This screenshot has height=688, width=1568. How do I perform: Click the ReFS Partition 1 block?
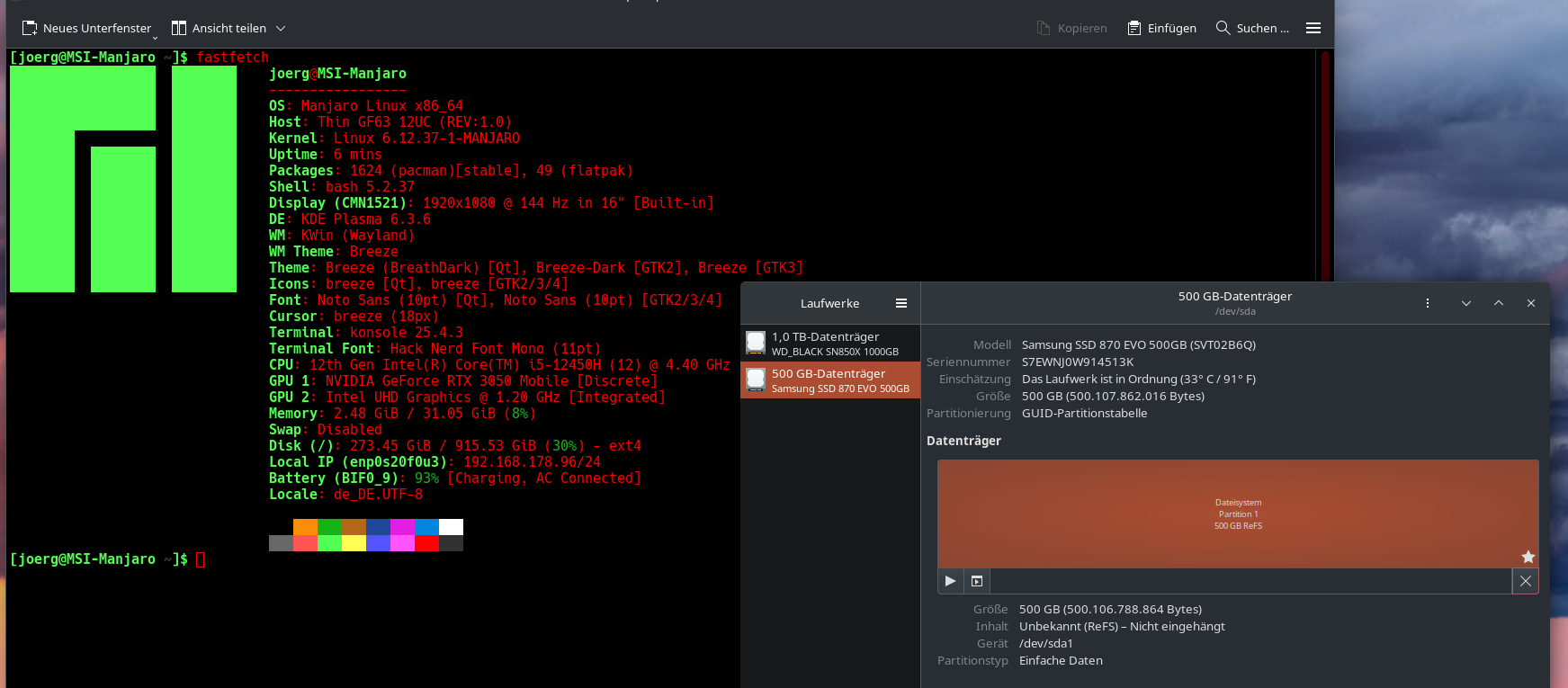[1238, 514]
